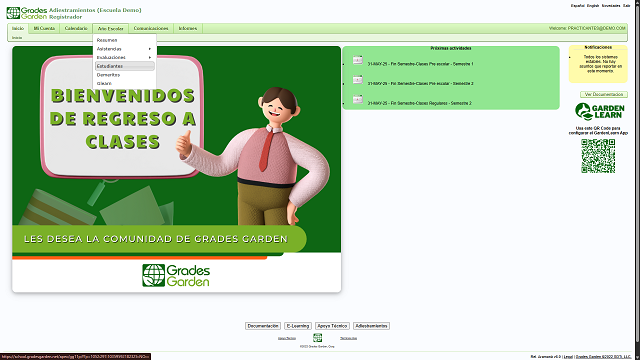Open the Grades Garden ©2022 footer link
This screenshot has width=640, height=360.
pyautogui.click(x=603, y=357)
